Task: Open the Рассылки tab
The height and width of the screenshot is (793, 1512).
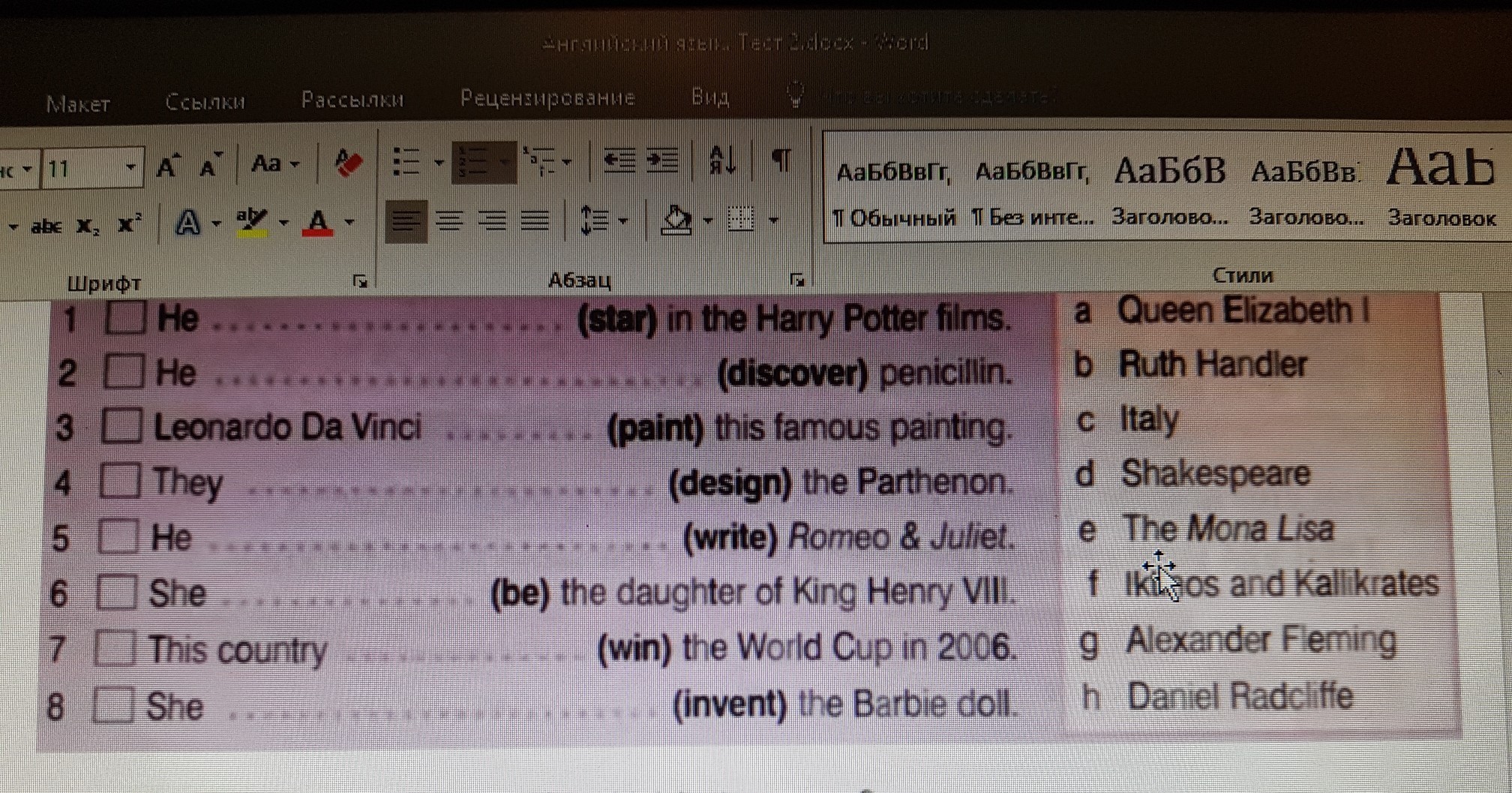Action: point(352,99)
